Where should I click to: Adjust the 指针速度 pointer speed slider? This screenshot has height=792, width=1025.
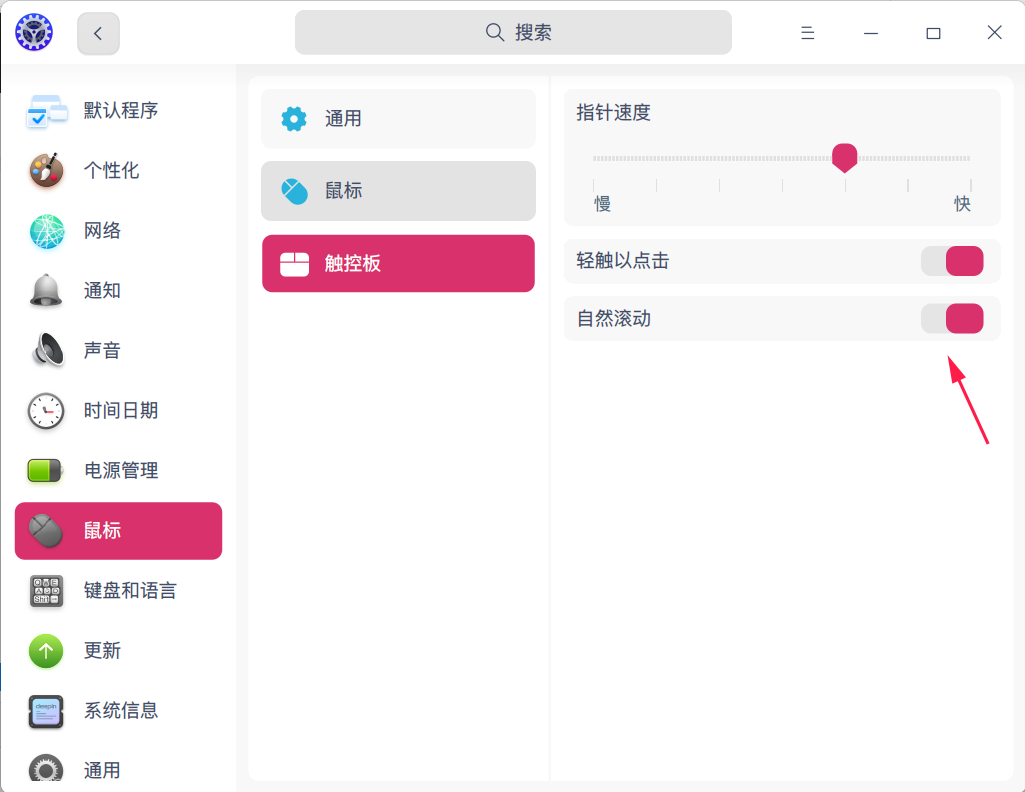(844, 158)
